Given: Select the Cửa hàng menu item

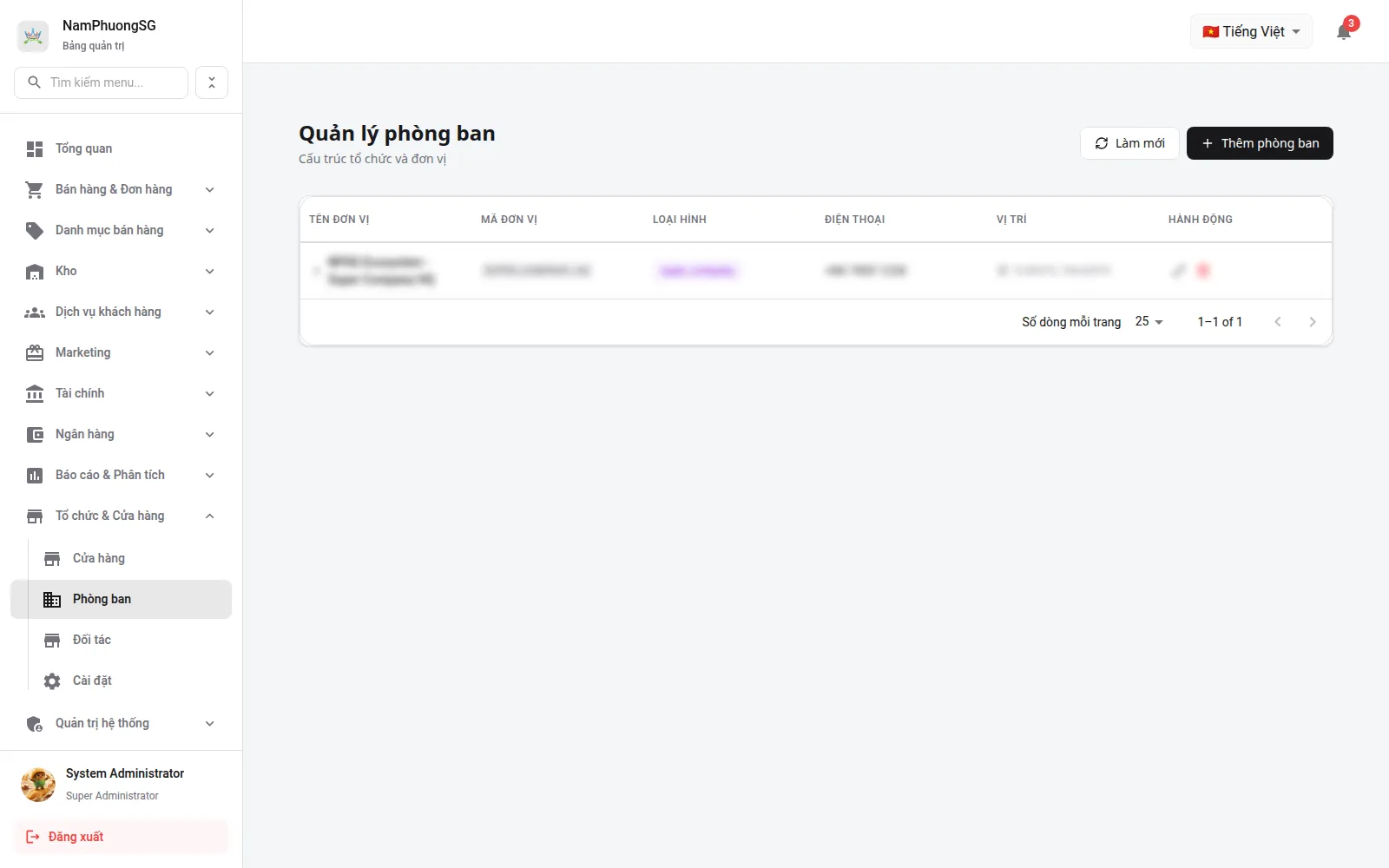Looking at the screenshot, I should tap(129, 558).
